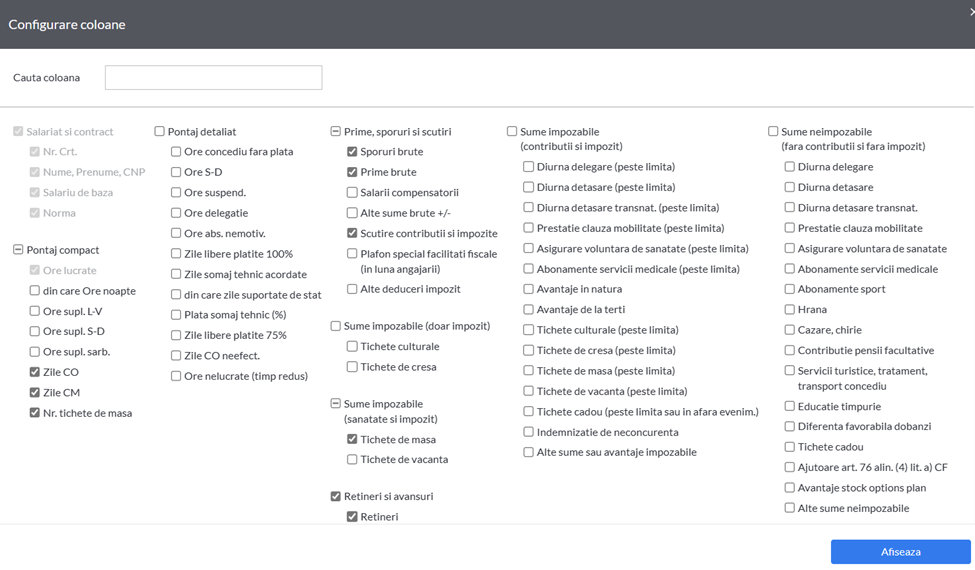Check Tichete de cresa under doar impozit
Screen dimensions: 975x570
pyautogui.click(x=353, y=367)
